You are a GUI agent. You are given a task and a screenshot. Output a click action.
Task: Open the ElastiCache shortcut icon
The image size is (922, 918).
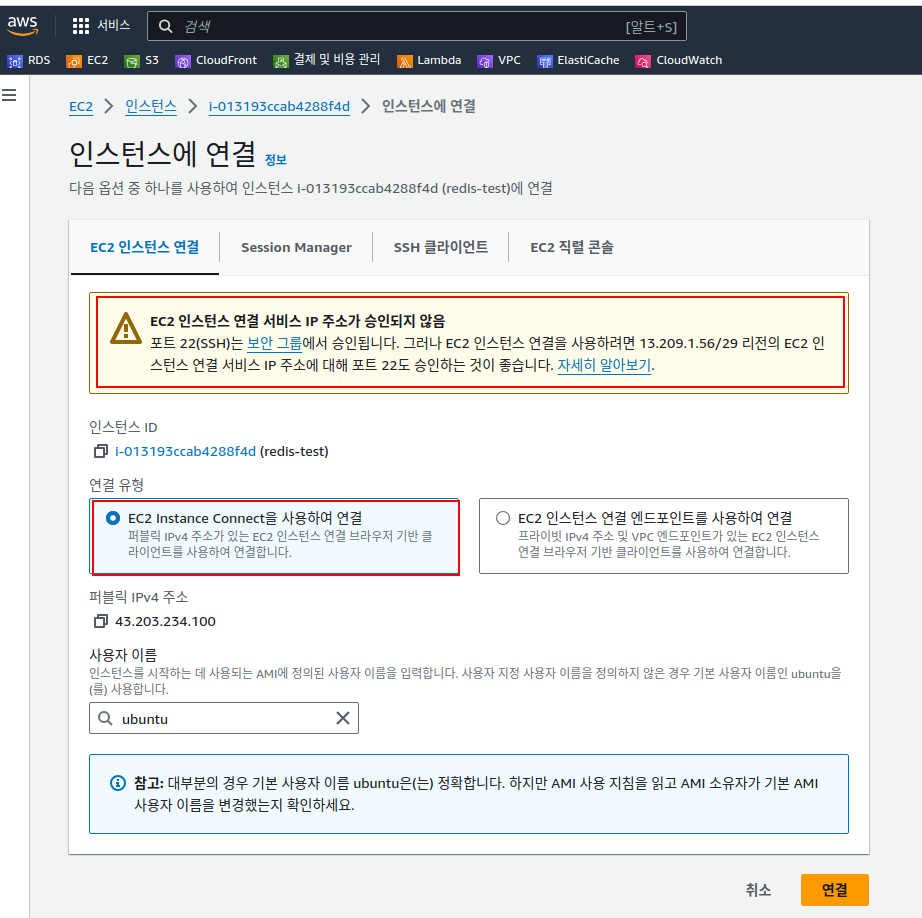544,61
